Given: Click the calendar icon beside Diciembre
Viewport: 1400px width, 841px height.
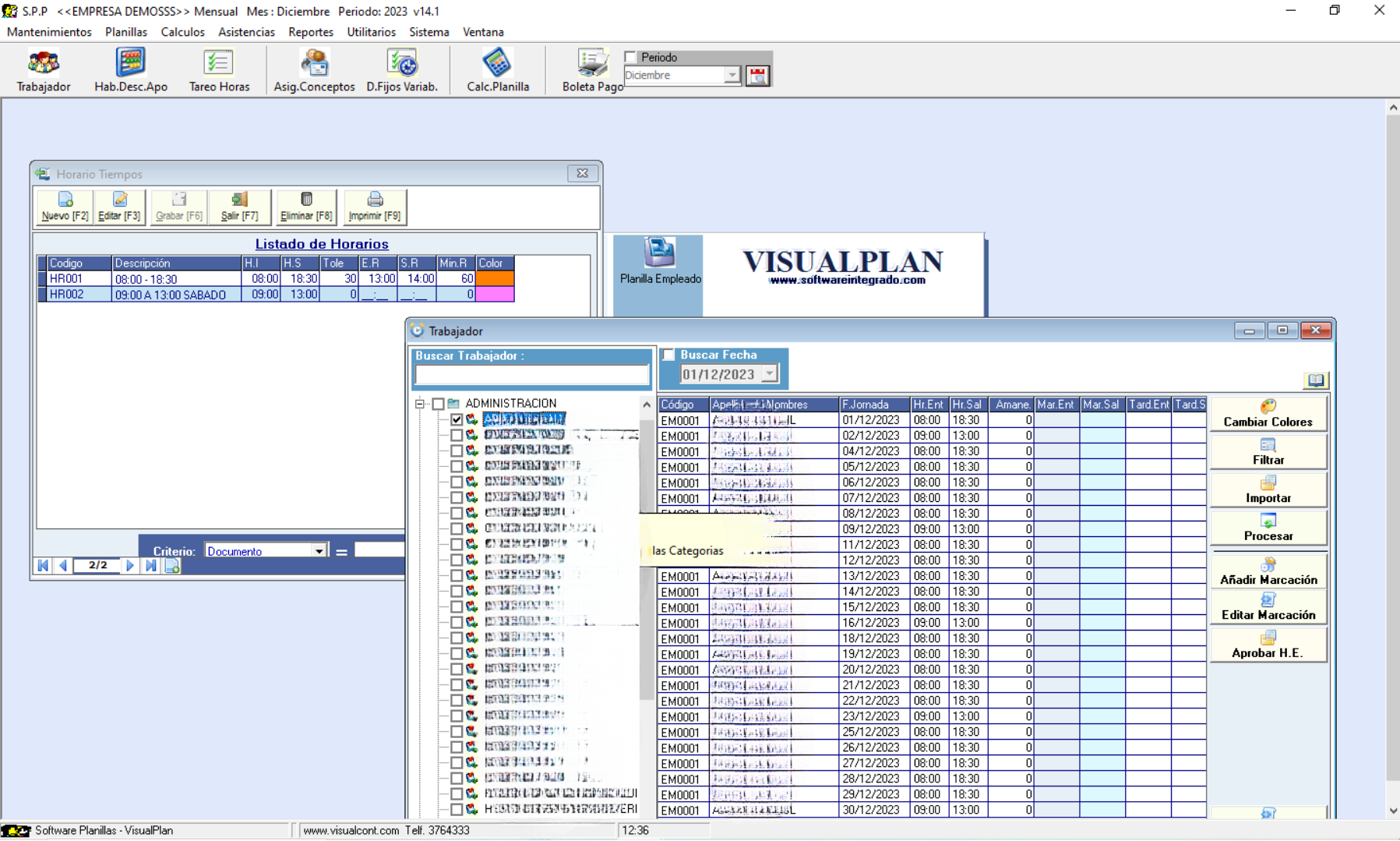Looking at the screenshot, I should [x=757, y=76].
